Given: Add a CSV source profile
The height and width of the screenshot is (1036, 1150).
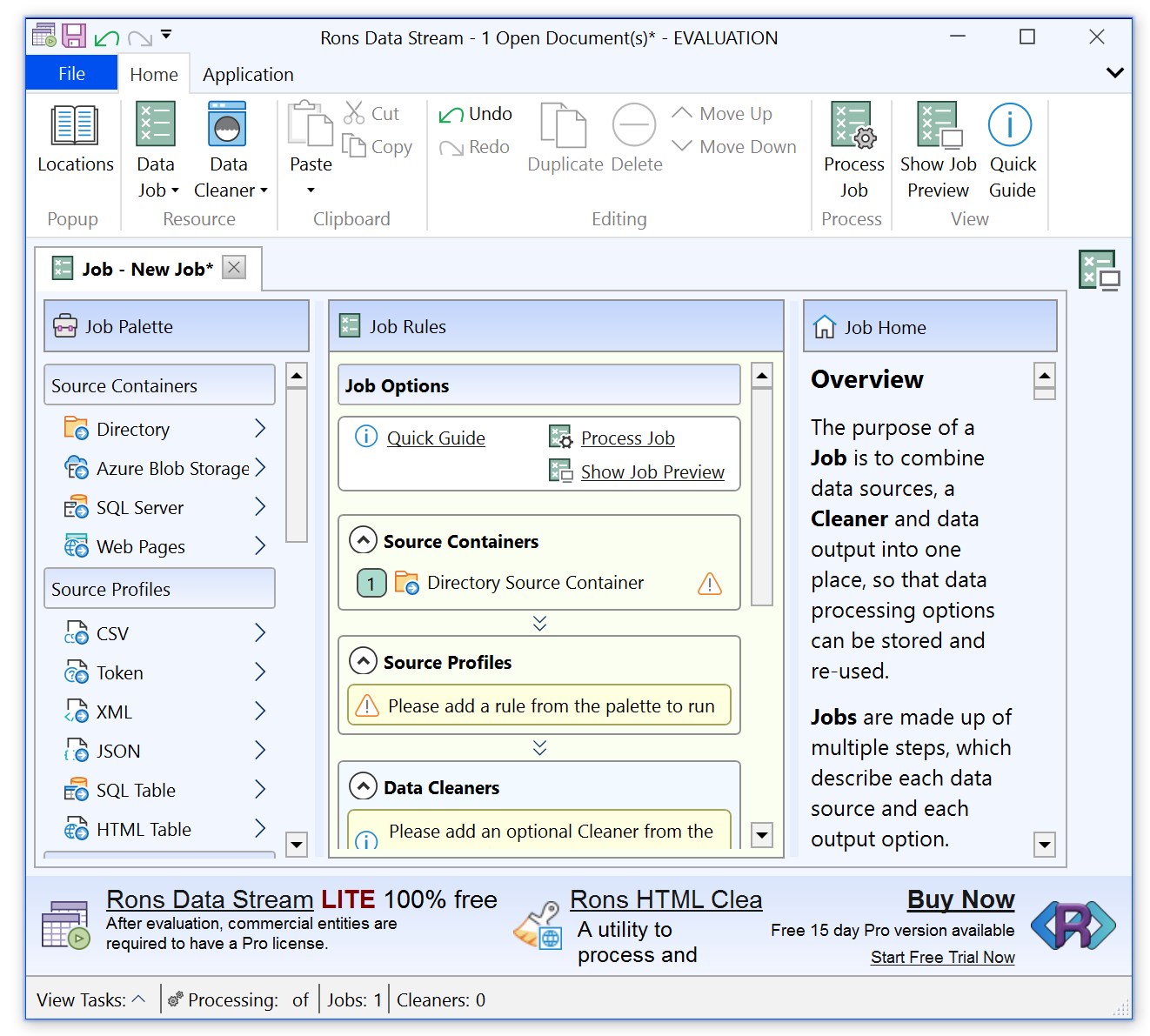Looking at the screenshot, I should 164,633.
